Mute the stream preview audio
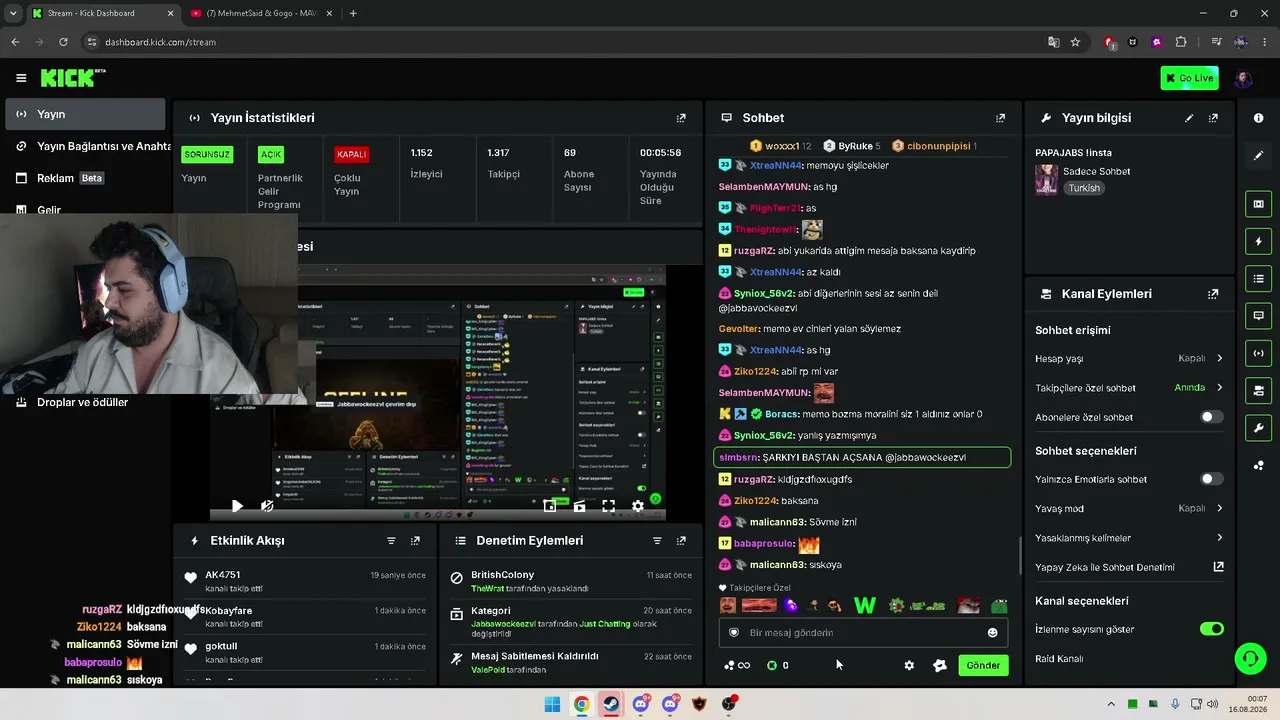 coord(267,507)
